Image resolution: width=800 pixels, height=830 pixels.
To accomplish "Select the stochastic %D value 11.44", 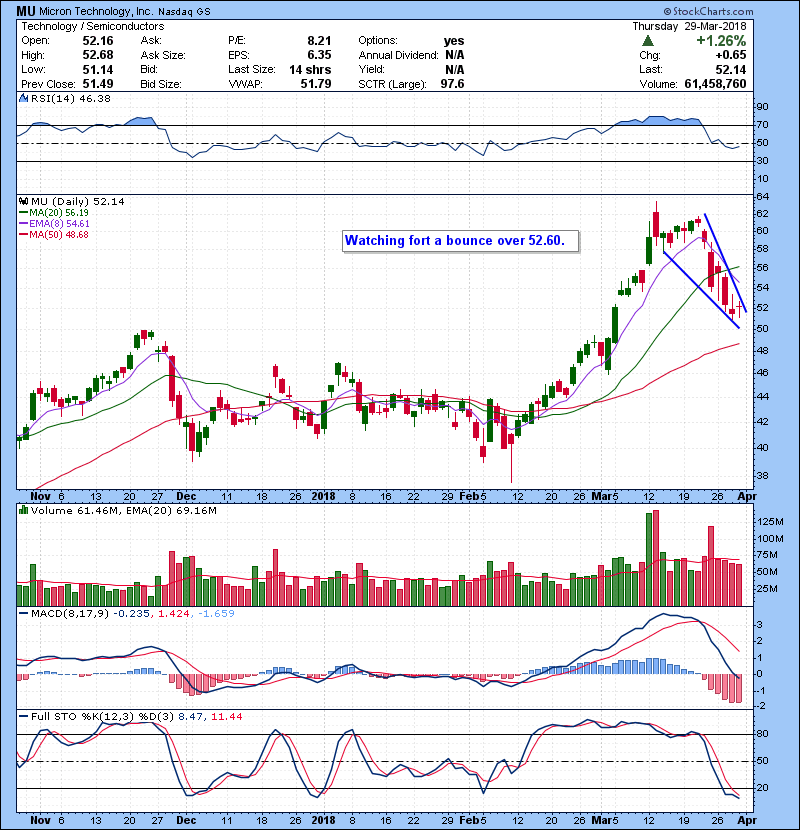I will [227, 717].
